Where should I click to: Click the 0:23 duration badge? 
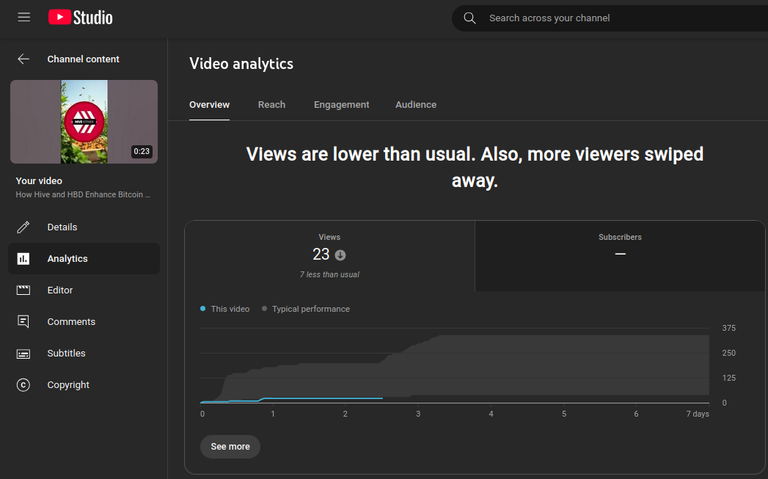click(x=142, y=151)
